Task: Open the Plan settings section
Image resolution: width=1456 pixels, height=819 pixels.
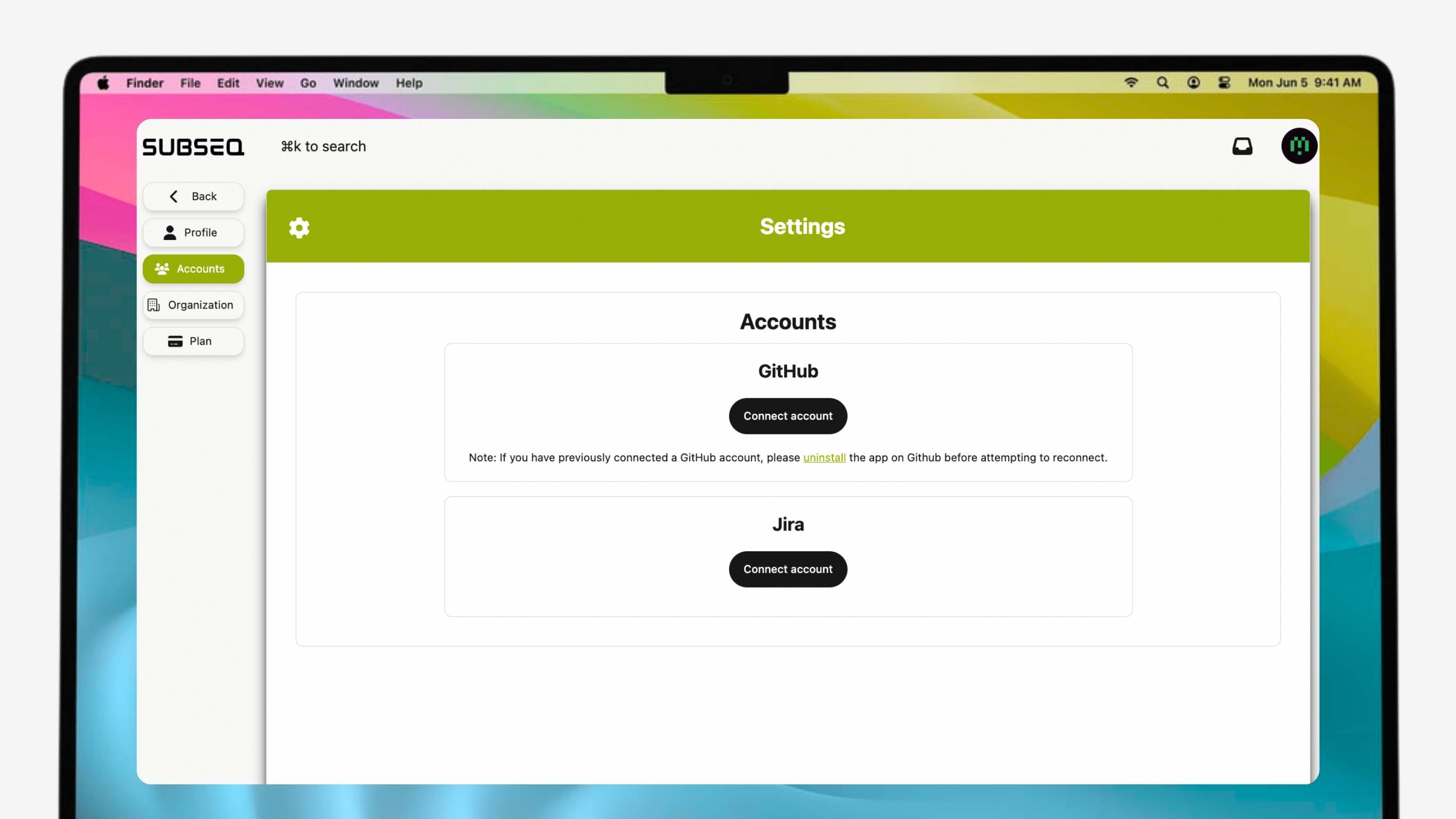Action: pyautogui.click(x=193, y=341)
